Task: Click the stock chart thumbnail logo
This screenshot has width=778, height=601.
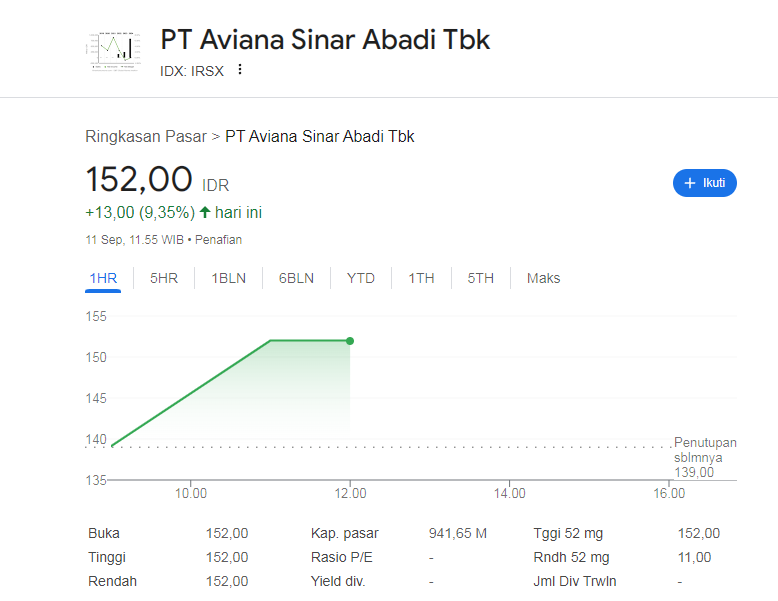Action: point(115,47)
